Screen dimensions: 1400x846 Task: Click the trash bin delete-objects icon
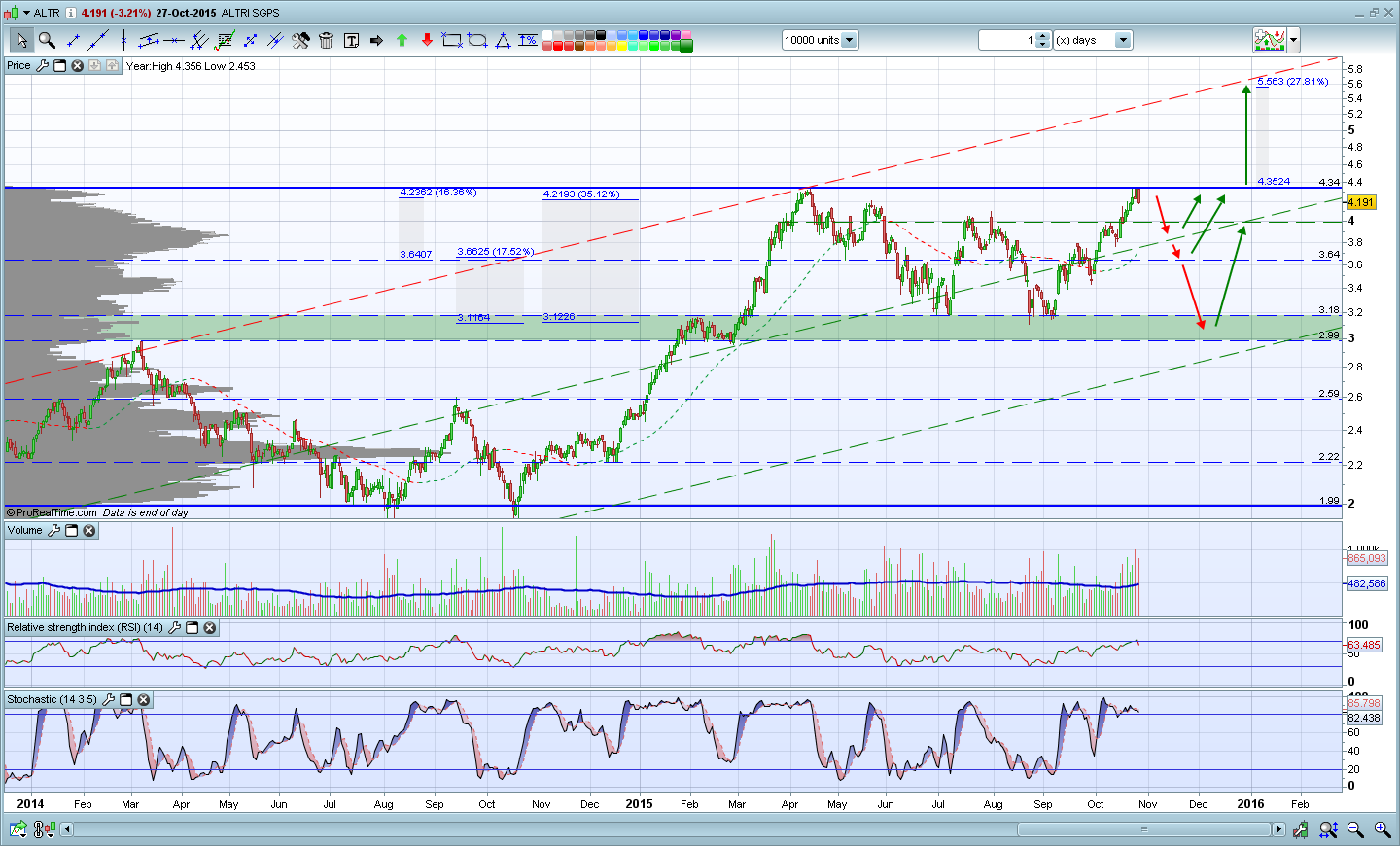(x=326, y=40)
